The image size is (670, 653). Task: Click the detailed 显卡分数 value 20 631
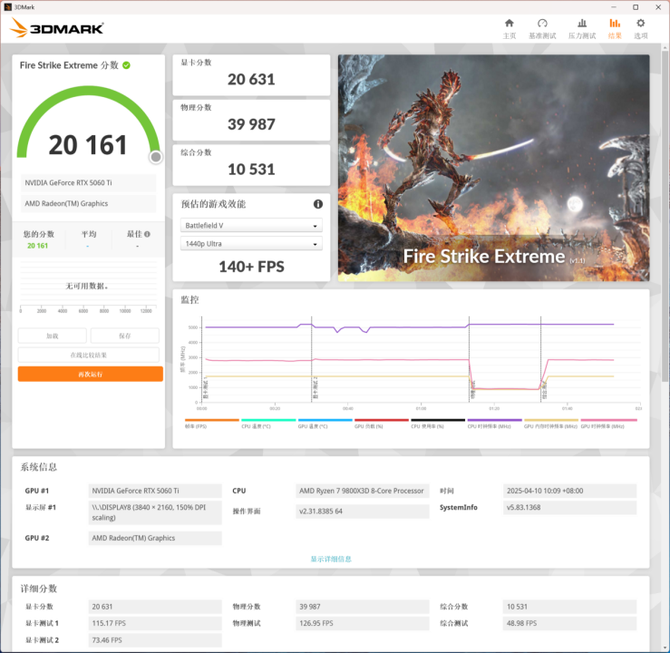[155, 607]
